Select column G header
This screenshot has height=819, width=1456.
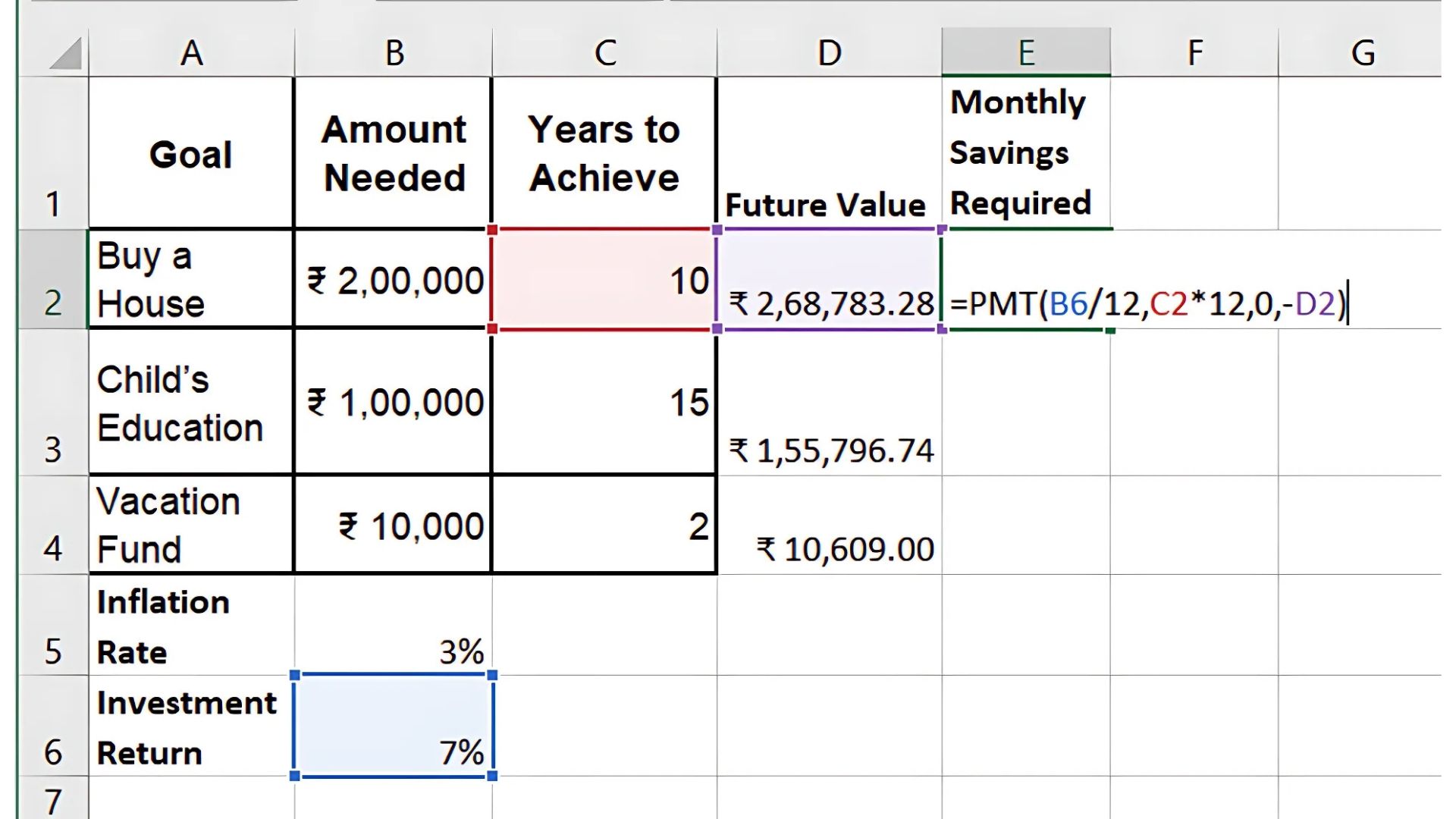[1363, 53]
